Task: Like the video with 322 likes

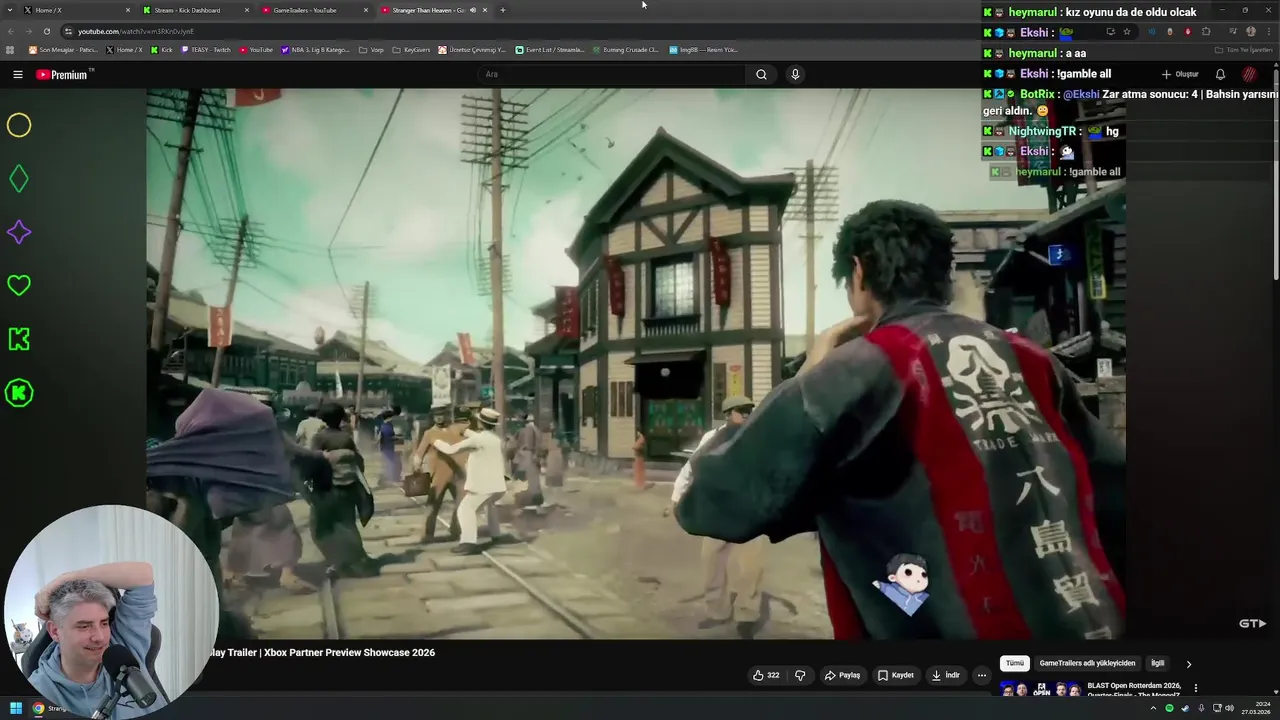Action: pos(766,675)
